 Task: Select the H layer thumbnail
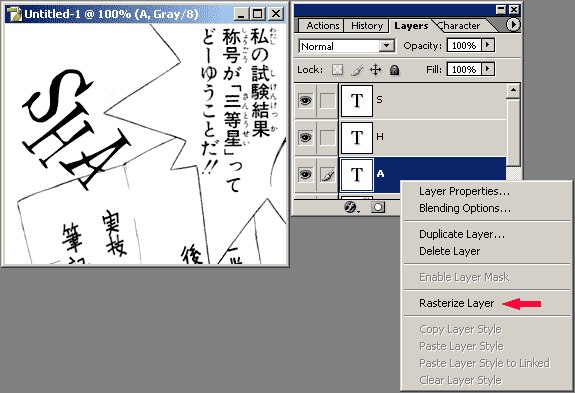[357, 138]
